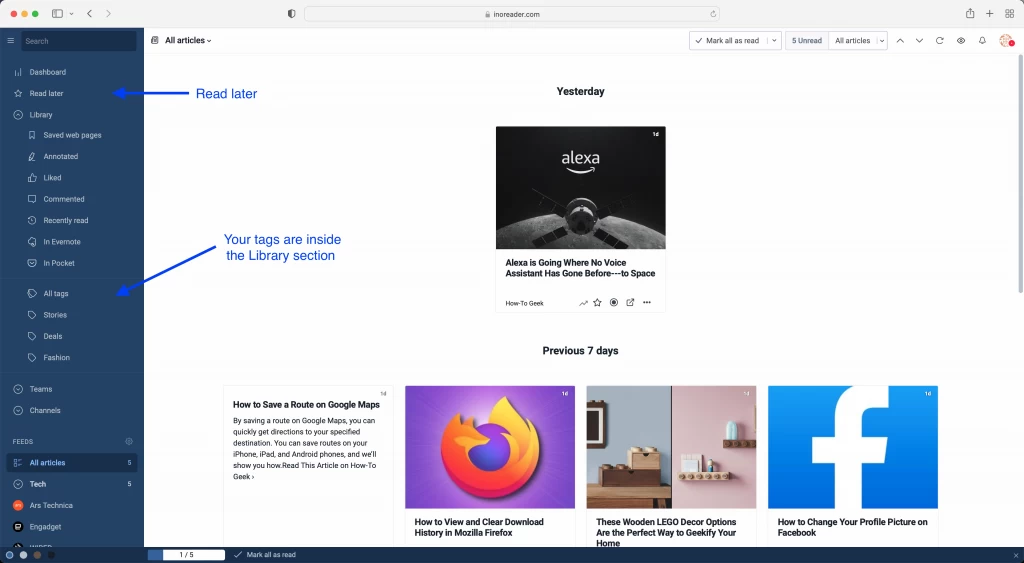Screen dimensions: 1024x563
Task: Open the Stories tag
Action: (55, 315)
